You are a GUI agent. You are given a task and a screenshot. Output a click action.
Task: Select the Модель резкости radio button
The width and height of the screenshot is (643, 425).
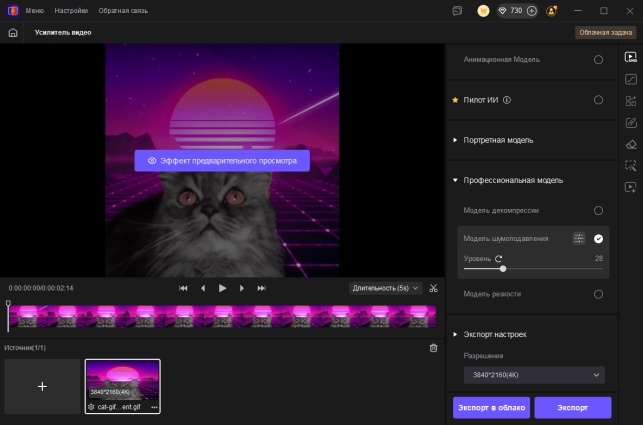pyautogui.click(x=598, y=295)
